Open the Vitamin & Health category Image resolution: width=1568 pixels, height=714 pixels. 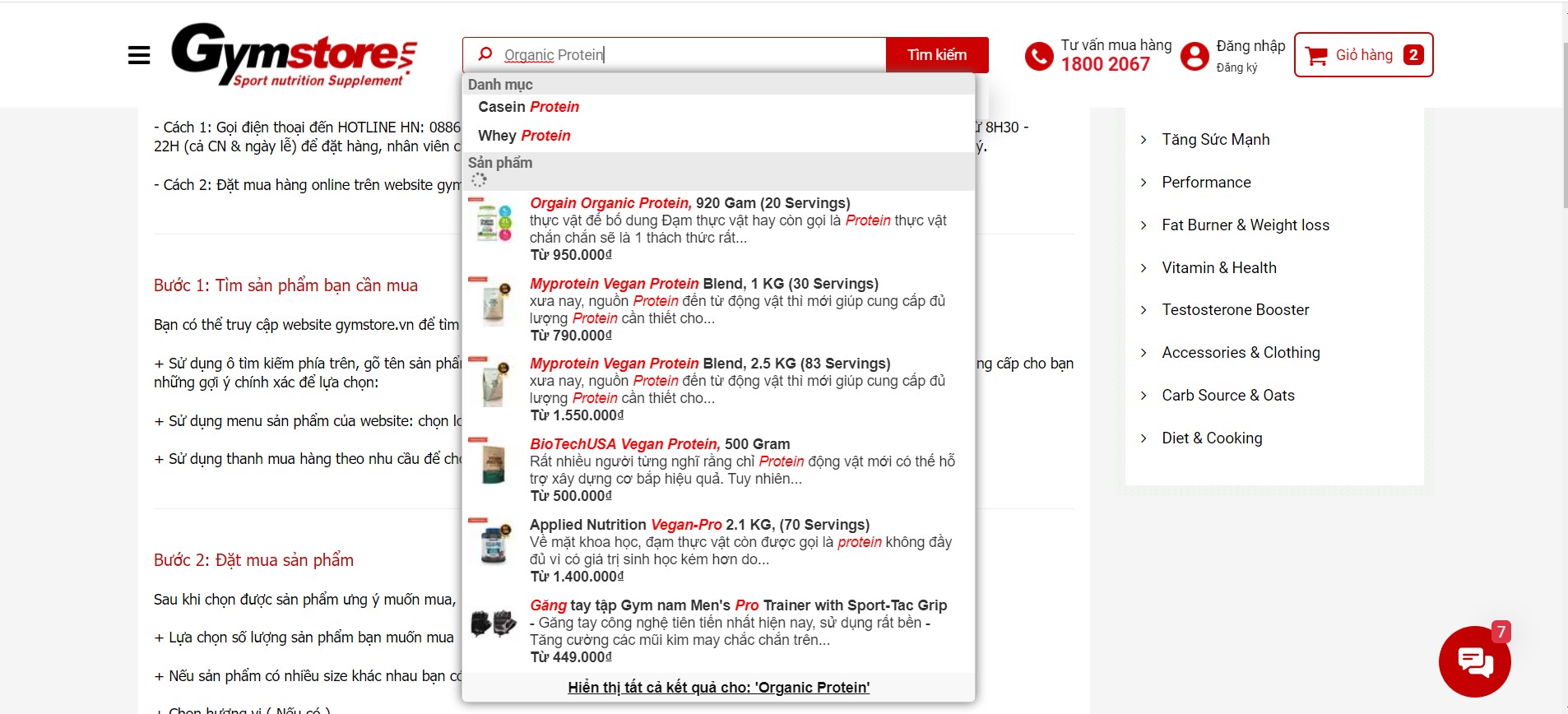(x=1219, y=268)
